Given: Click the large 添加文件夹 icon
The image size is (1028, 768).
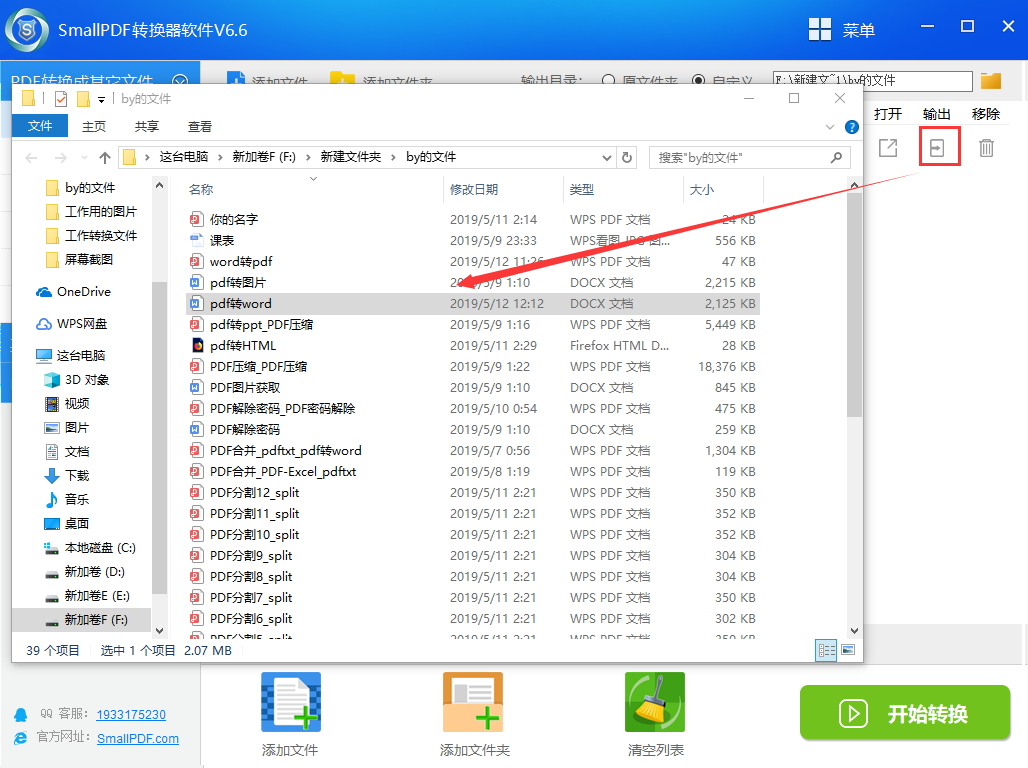Looking at the screenshot, I should [473, 702].
